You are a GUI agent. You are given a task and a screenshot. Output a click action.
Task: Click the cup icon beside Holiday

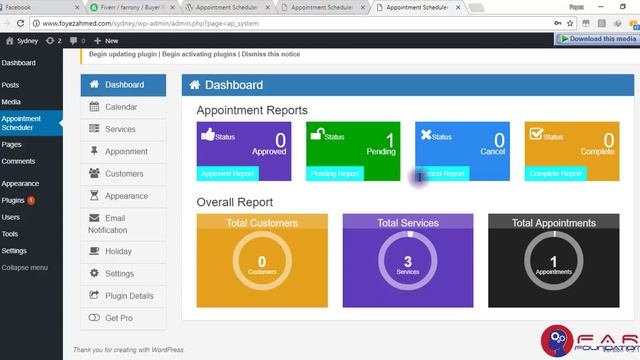tap(94, 251)
